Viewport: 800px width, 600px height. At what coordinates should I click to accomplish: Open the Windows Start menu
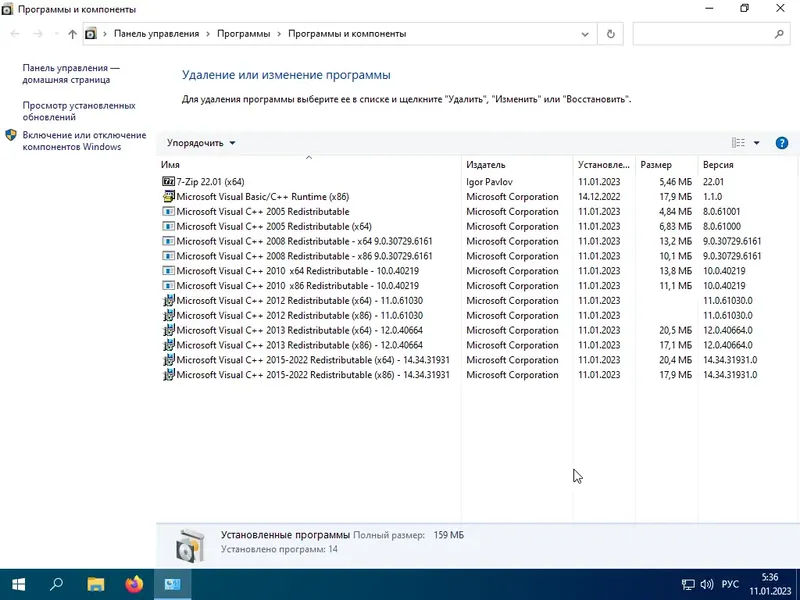point(18,584)
